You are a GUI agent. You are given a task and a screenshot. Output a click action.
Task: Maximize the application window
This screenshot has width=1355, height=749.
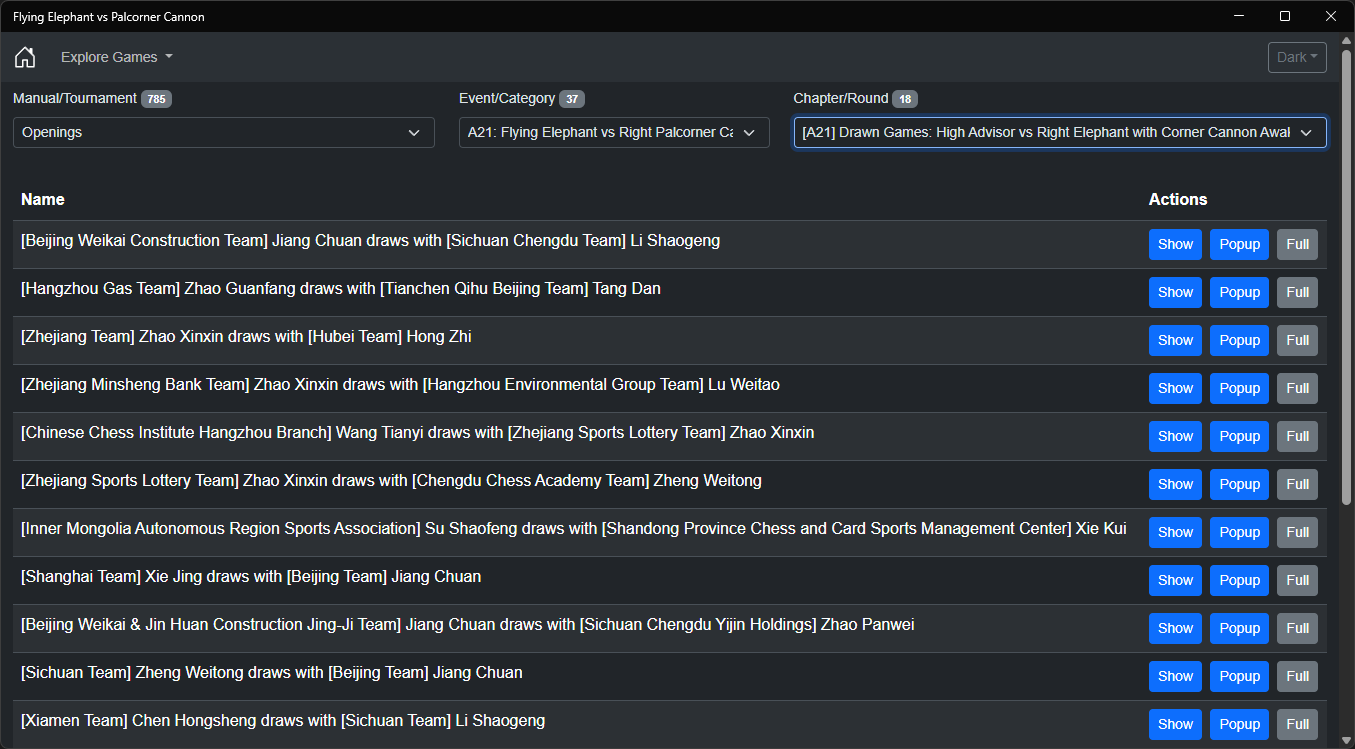point(1285,16)
